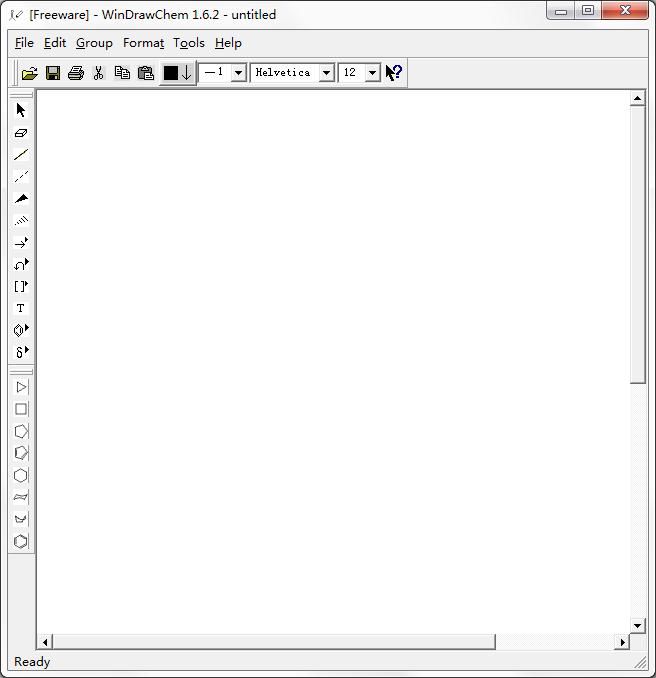656x678 pixels.
Task: Click the horizontal scrollbar left arrow
Action: [x=45, y=642]
